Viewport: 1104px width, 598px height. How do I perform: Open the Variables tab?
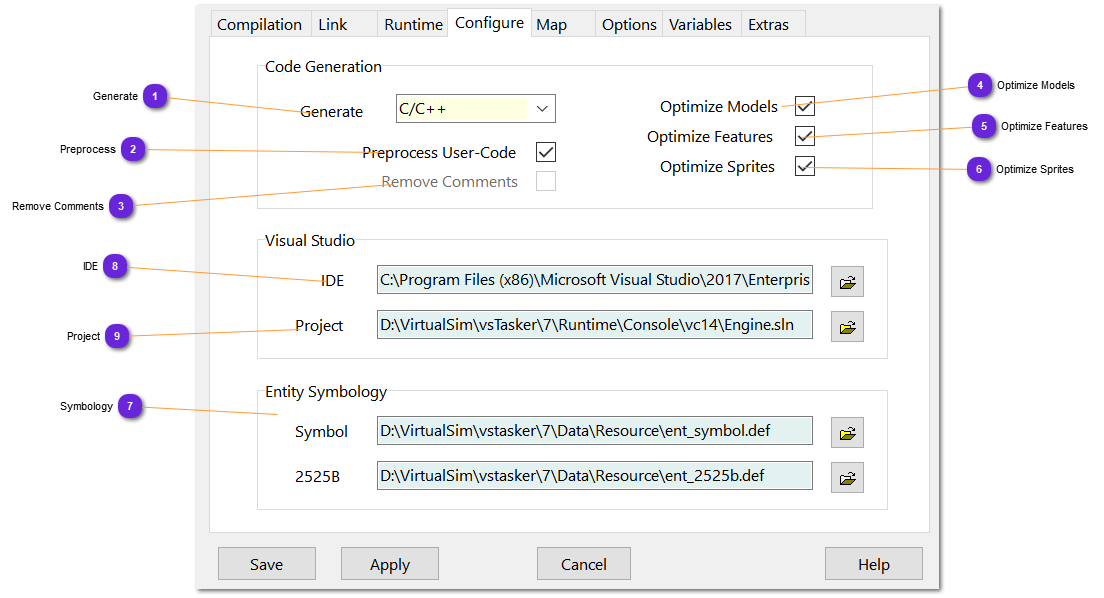[700, 24]
